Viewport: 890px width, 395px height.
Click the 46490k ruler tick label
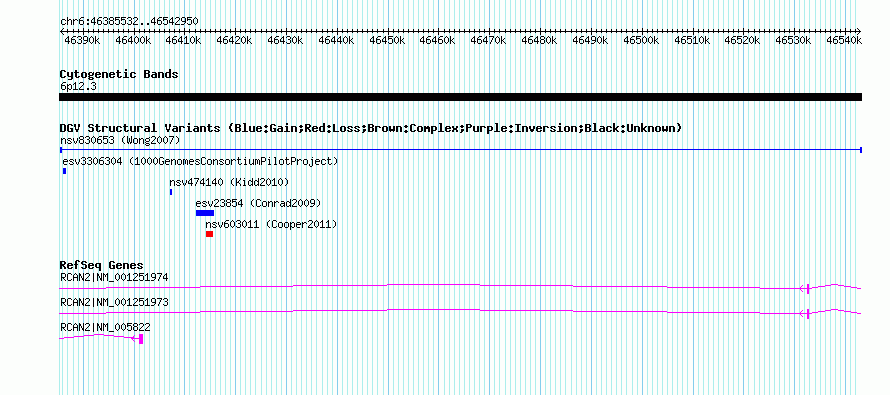click(590, 40)
